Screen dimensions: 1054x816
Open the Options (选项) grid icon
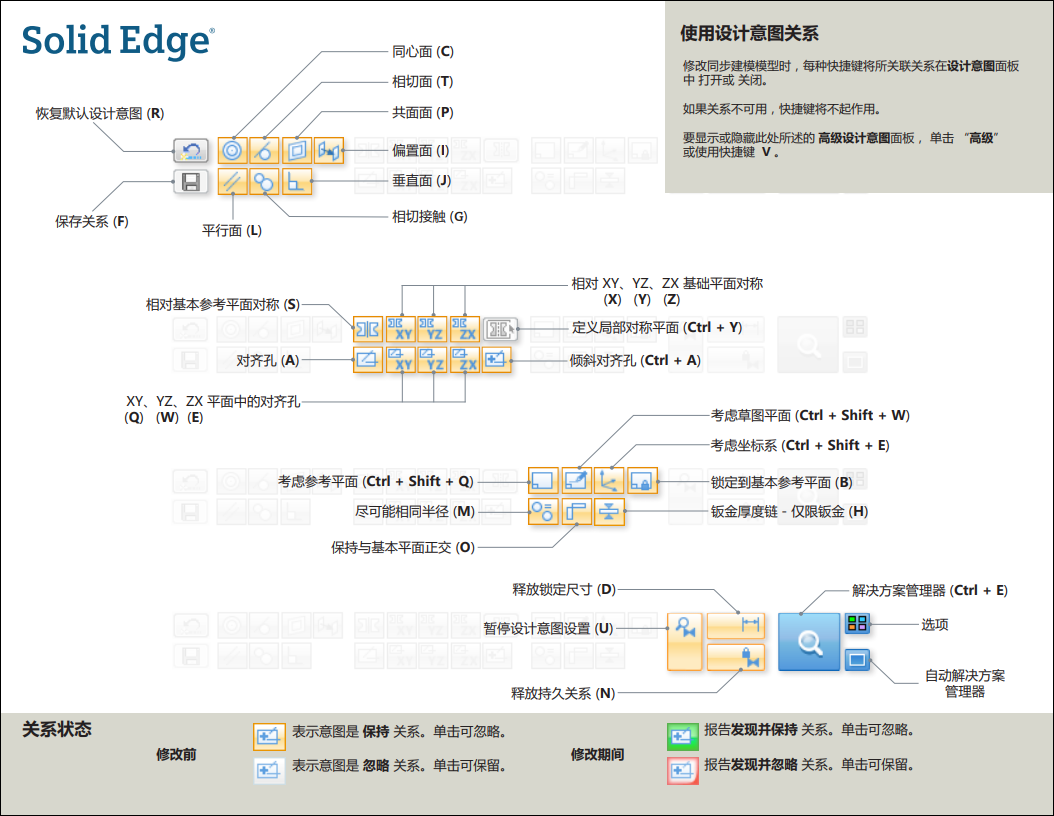pyautogui.click(x=857, y=623)
